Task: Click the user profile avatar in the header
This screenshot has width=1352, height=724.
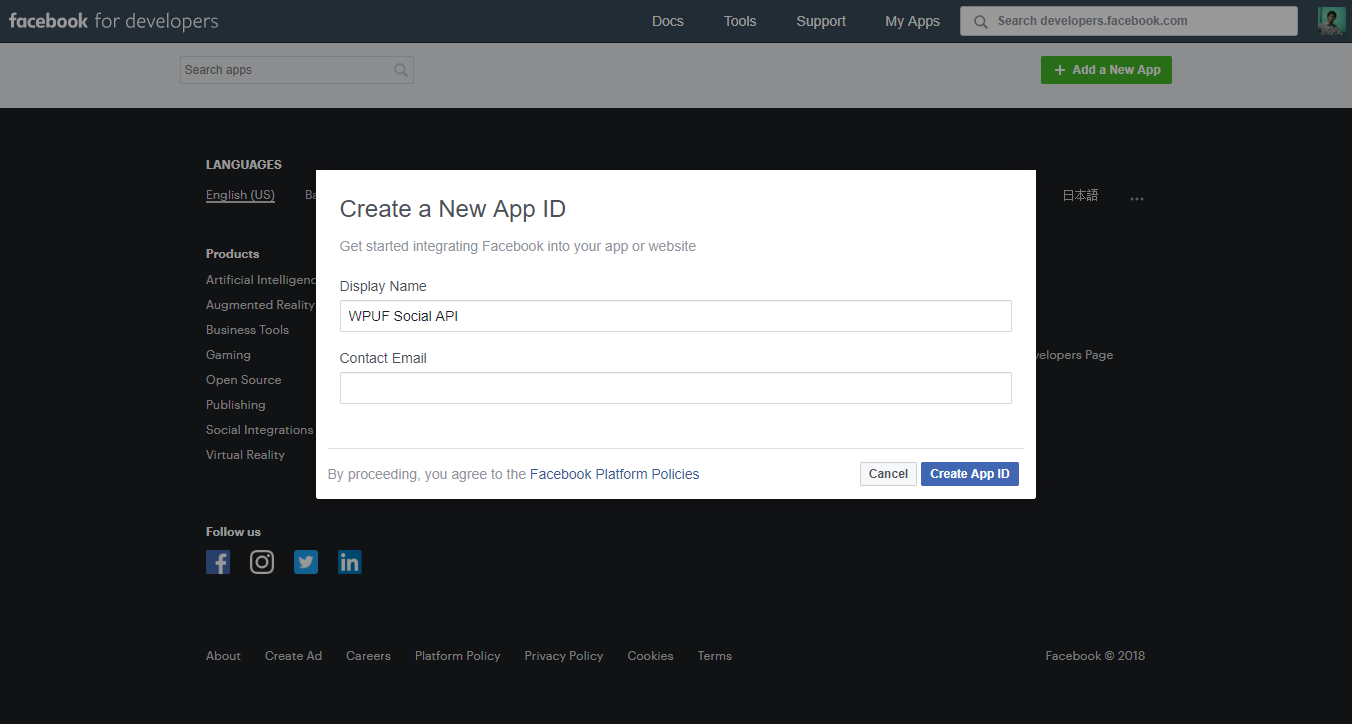Action: (1331, 21)
